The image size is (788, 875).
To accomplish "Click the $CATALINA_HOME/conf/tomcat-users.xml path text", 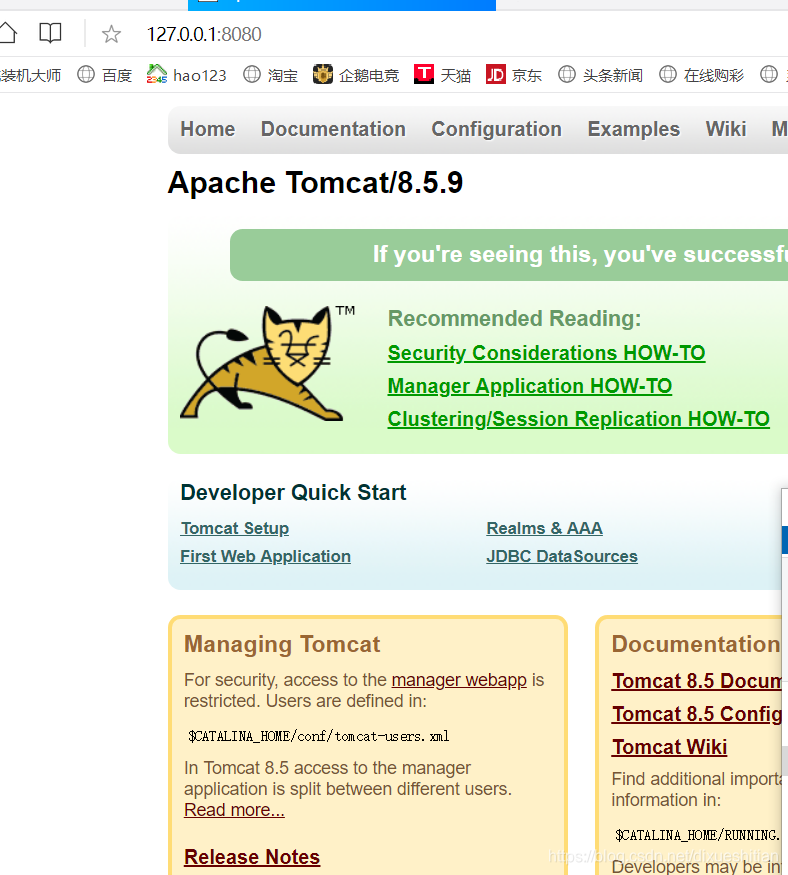I will click(x=319, y=736).
